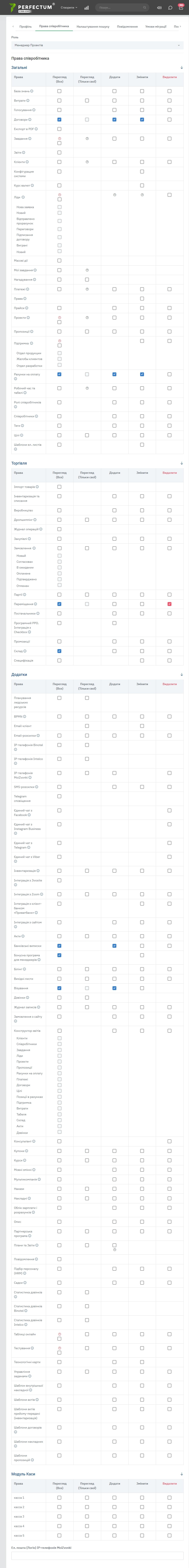Image resolution: width=189 pixels, height=1568 pixels.
Task: Uncheck "Додати" checkbox for Банківські виписки
Action: tap(114, 946)
